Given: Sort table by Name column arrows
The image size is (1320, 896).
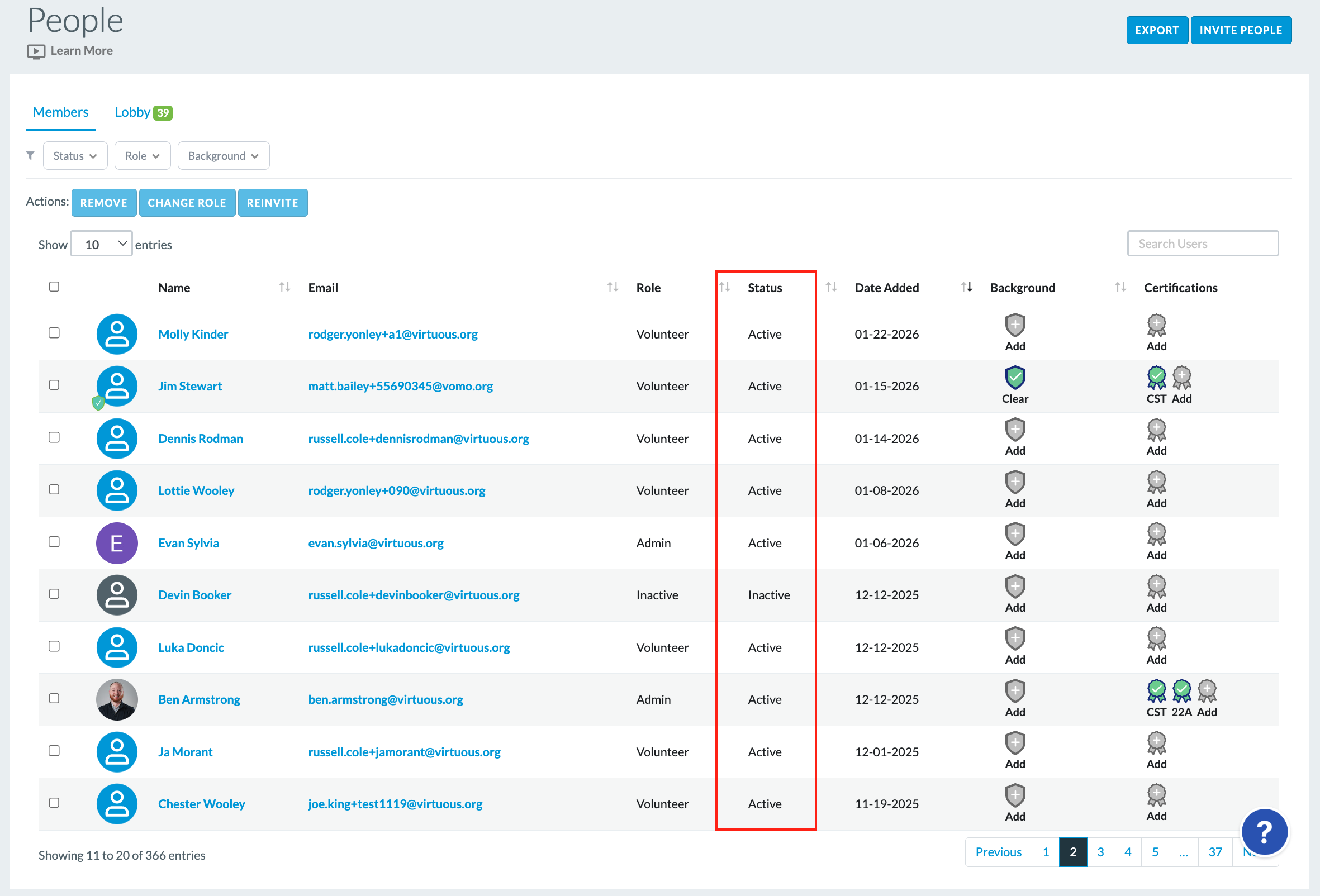Looking at the screenshot, I should [x=284, y=287].
